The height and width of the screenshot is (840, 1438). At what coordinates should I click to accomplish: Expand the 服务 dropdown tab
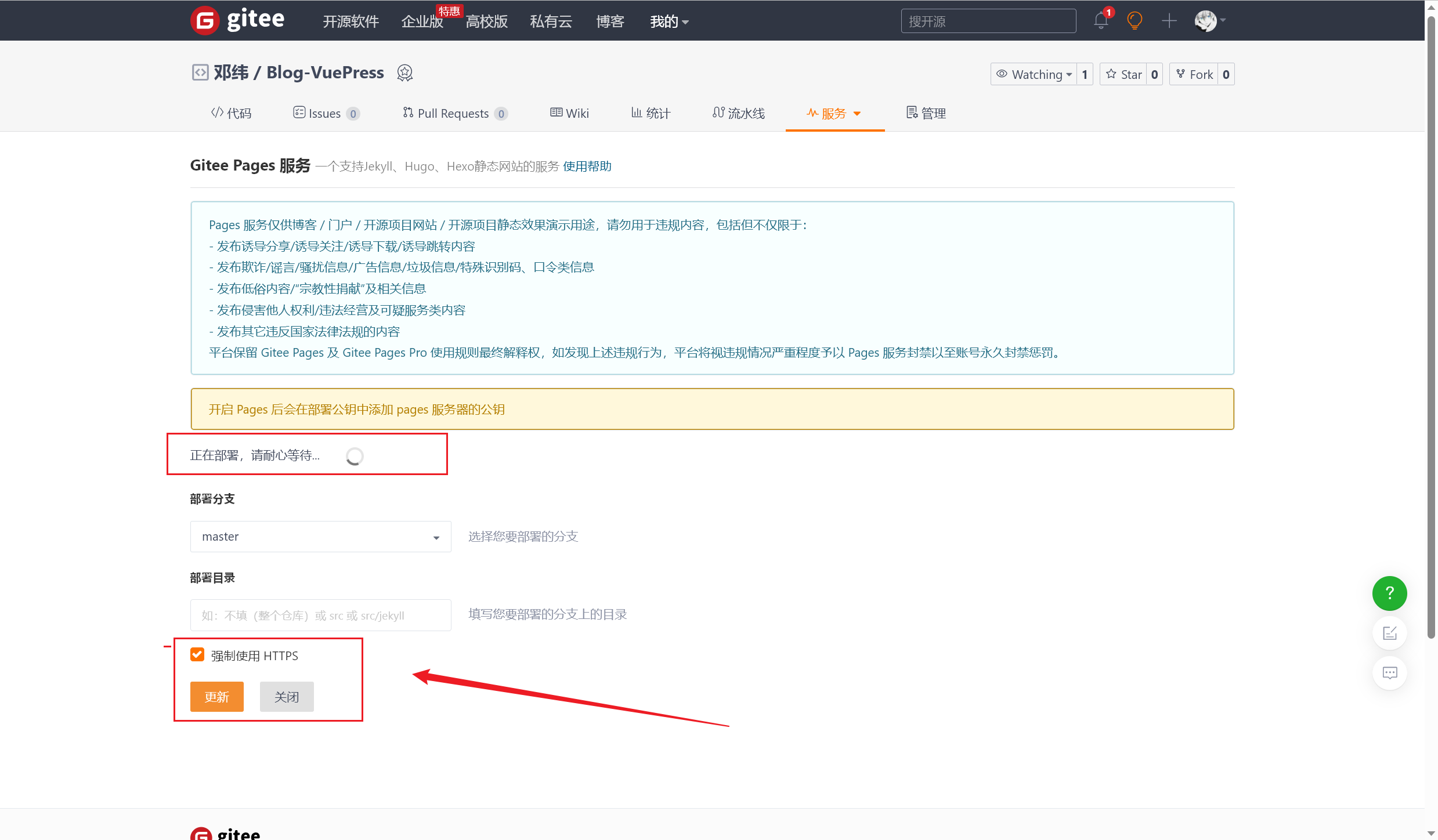pyautogui.click(x=834, y=113)
